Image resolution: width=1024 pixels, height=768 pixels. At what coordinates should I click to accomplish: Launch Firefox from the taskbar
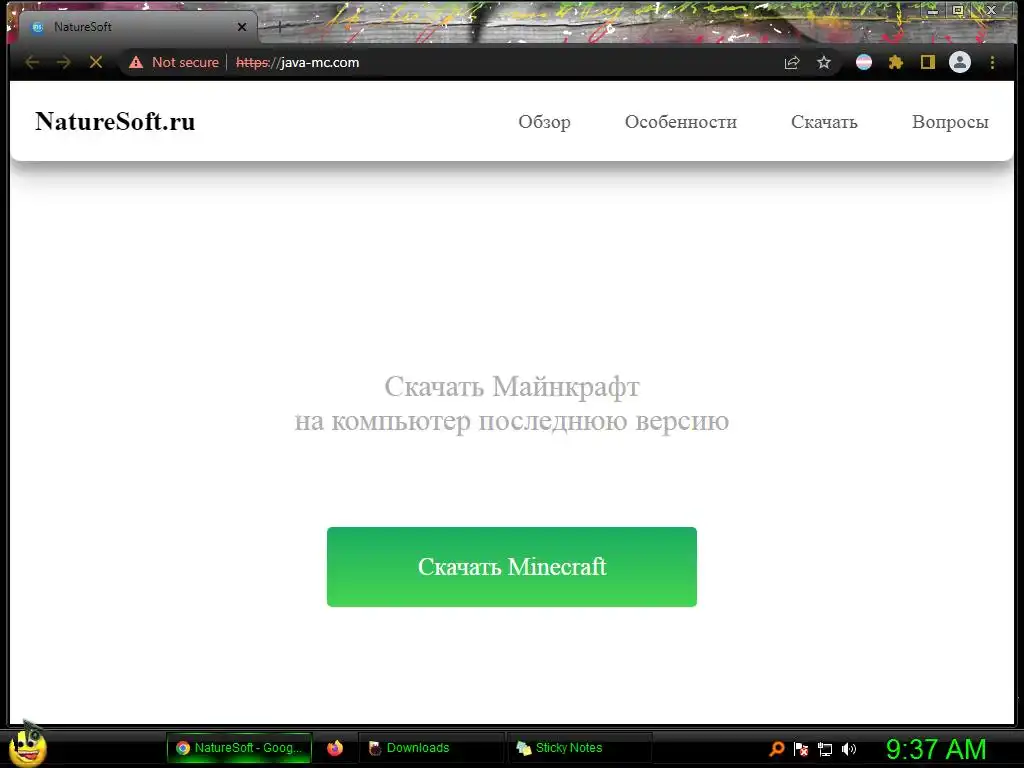[335, 748]
